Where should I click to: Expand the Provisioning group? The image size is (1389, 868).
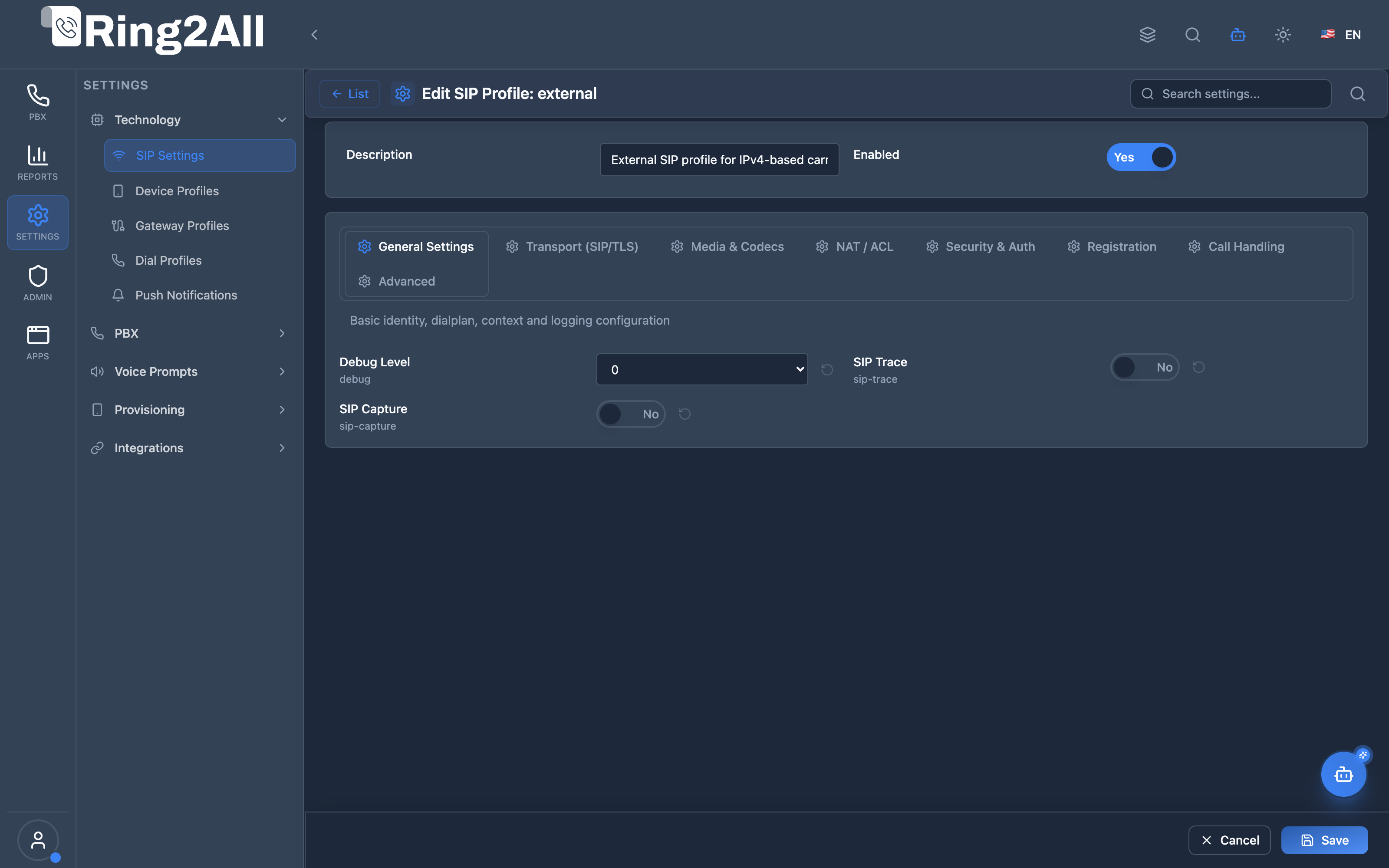pyautogui.click(x=189, y=410)
